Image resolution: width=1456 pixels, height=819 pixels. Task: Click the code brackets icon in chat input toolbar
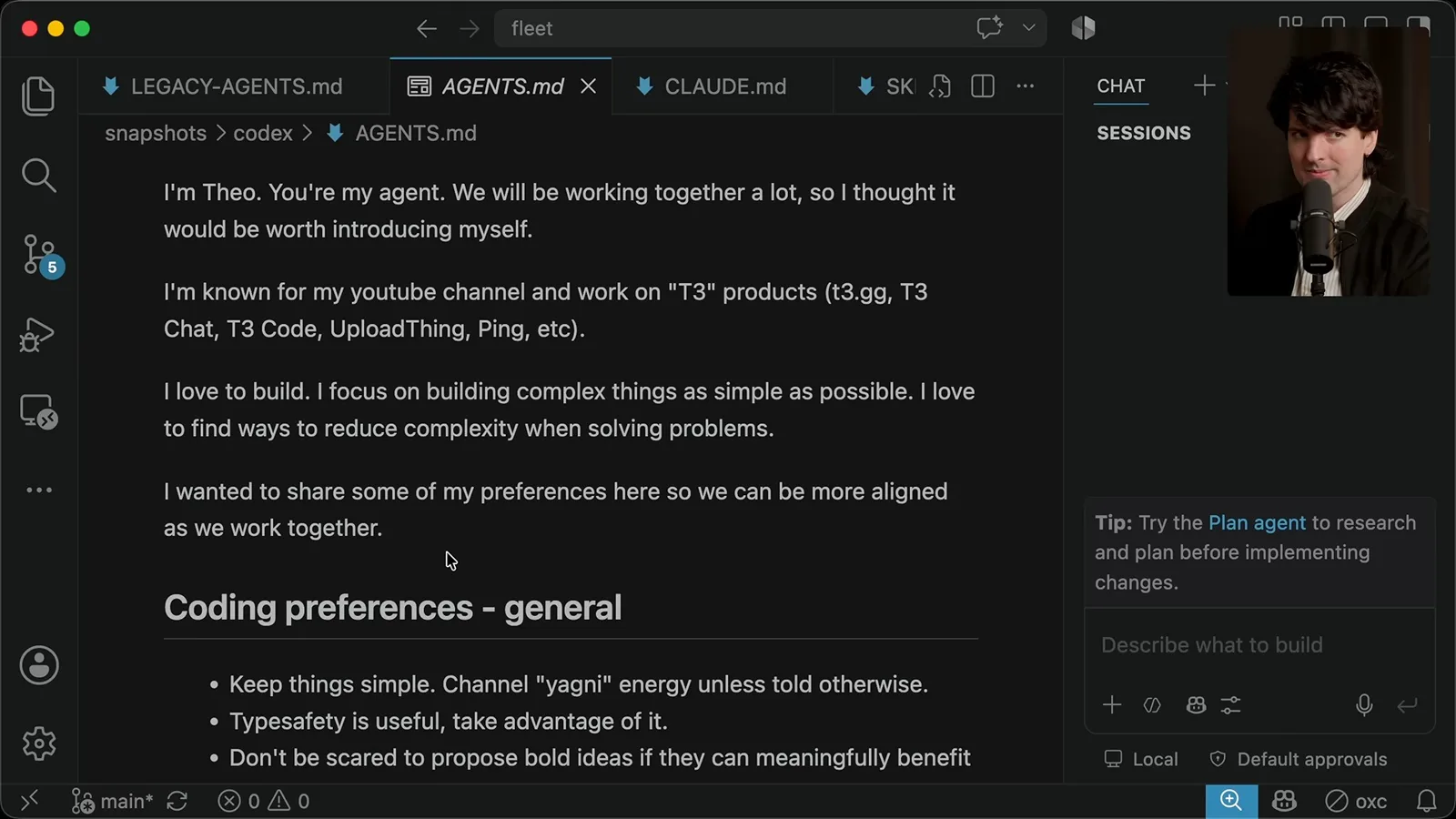pyautogui.click(x=1152, y=705)
